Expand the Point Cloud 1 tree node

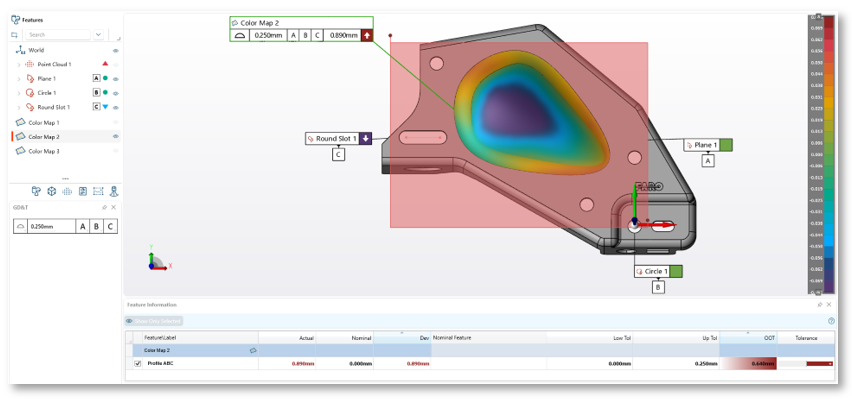click(19, 64)
